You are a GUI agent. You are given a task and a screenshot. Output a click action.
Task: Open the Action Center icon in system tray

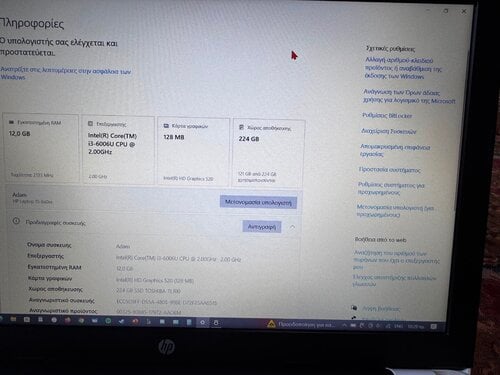433,326
